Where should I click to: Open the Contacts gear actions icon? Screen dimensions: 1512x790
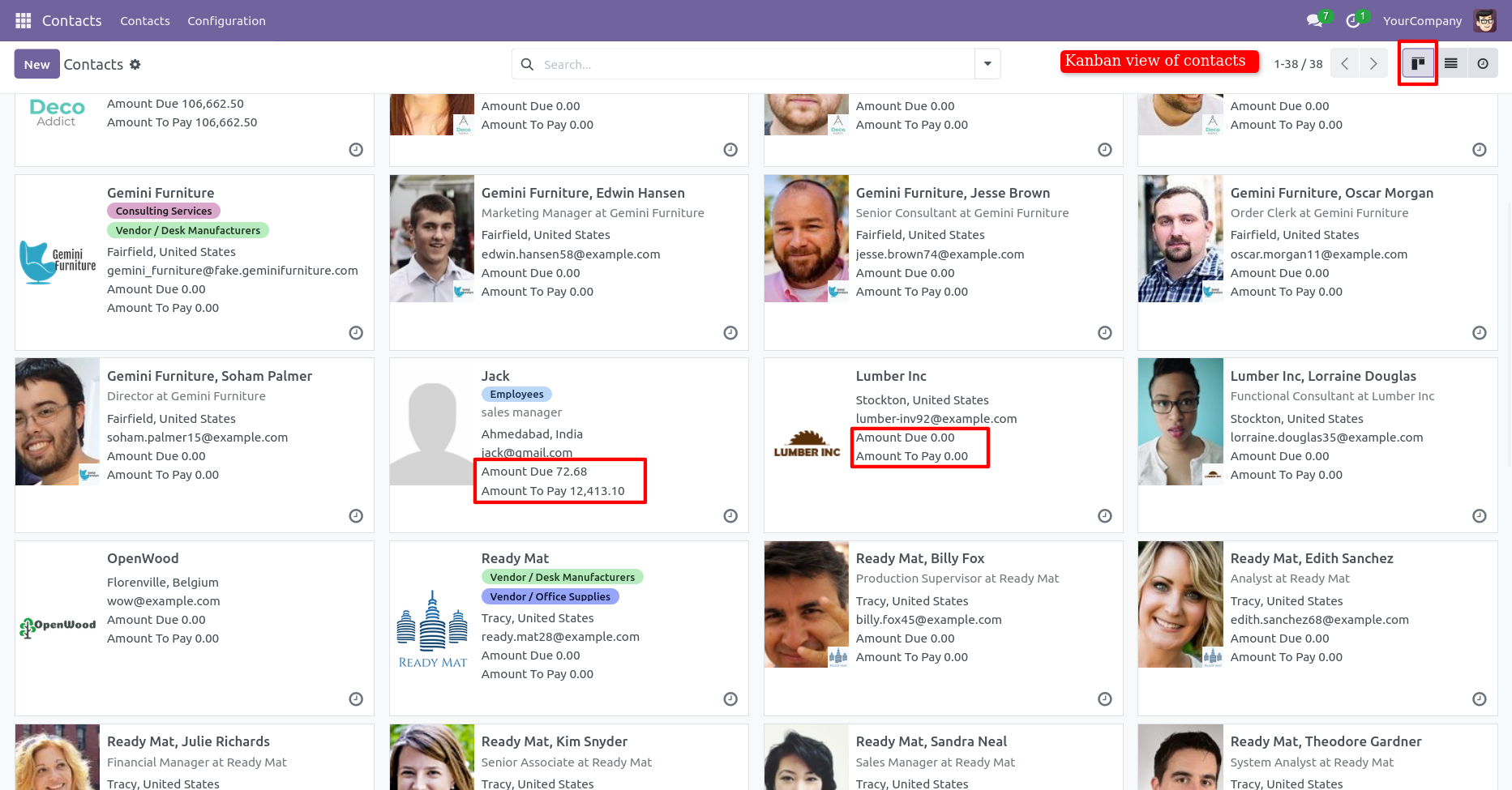tap(135, 64)
